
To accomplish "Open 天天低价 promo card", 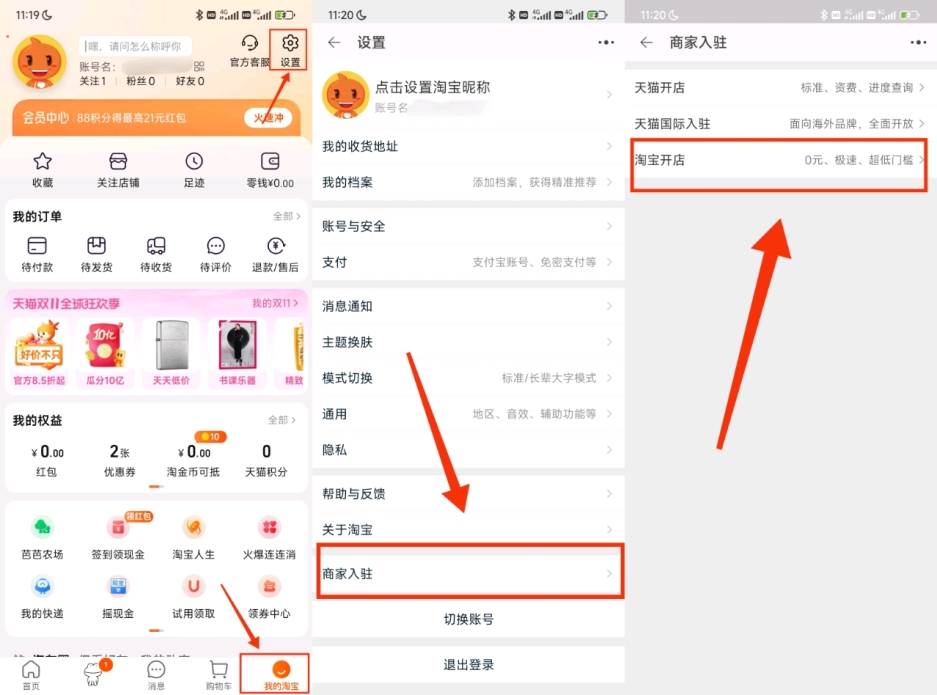I will tap(172, 353).
